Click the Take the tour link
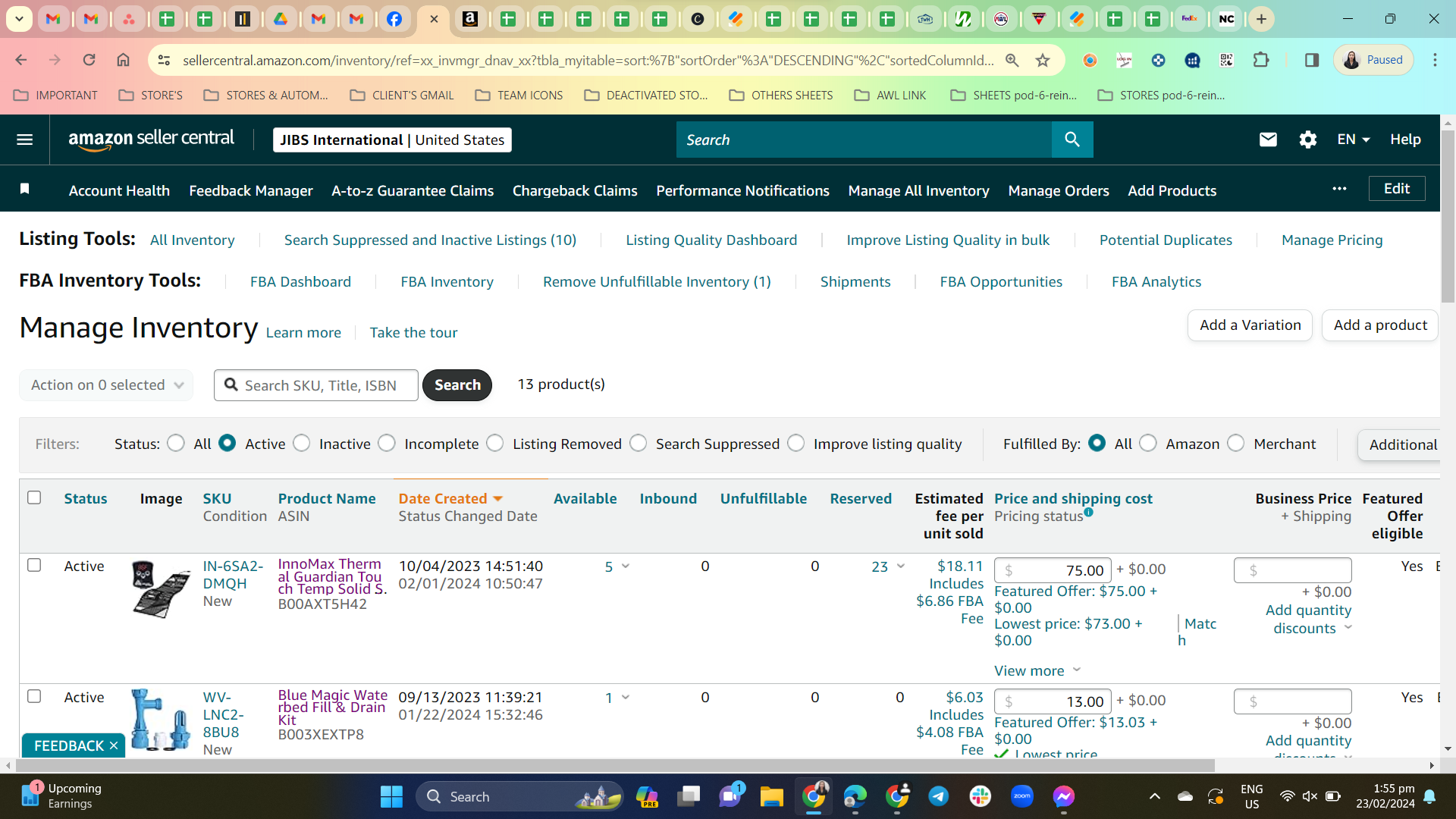Image resolution: width=1456 pixels, height=819 pixels. click(x=413, y=332)
